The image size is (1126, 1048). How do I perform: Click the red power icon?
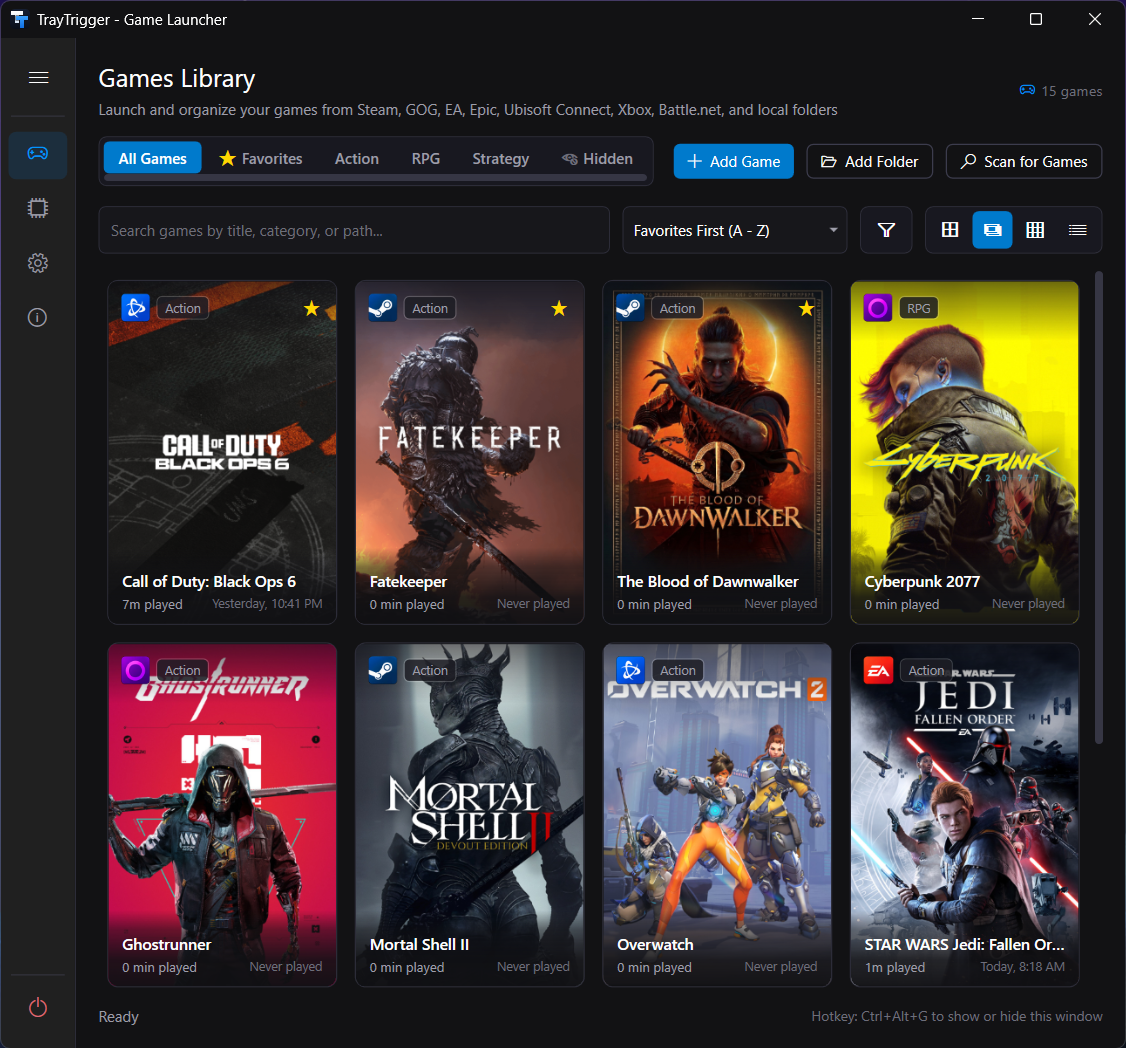click(38, 1008)
